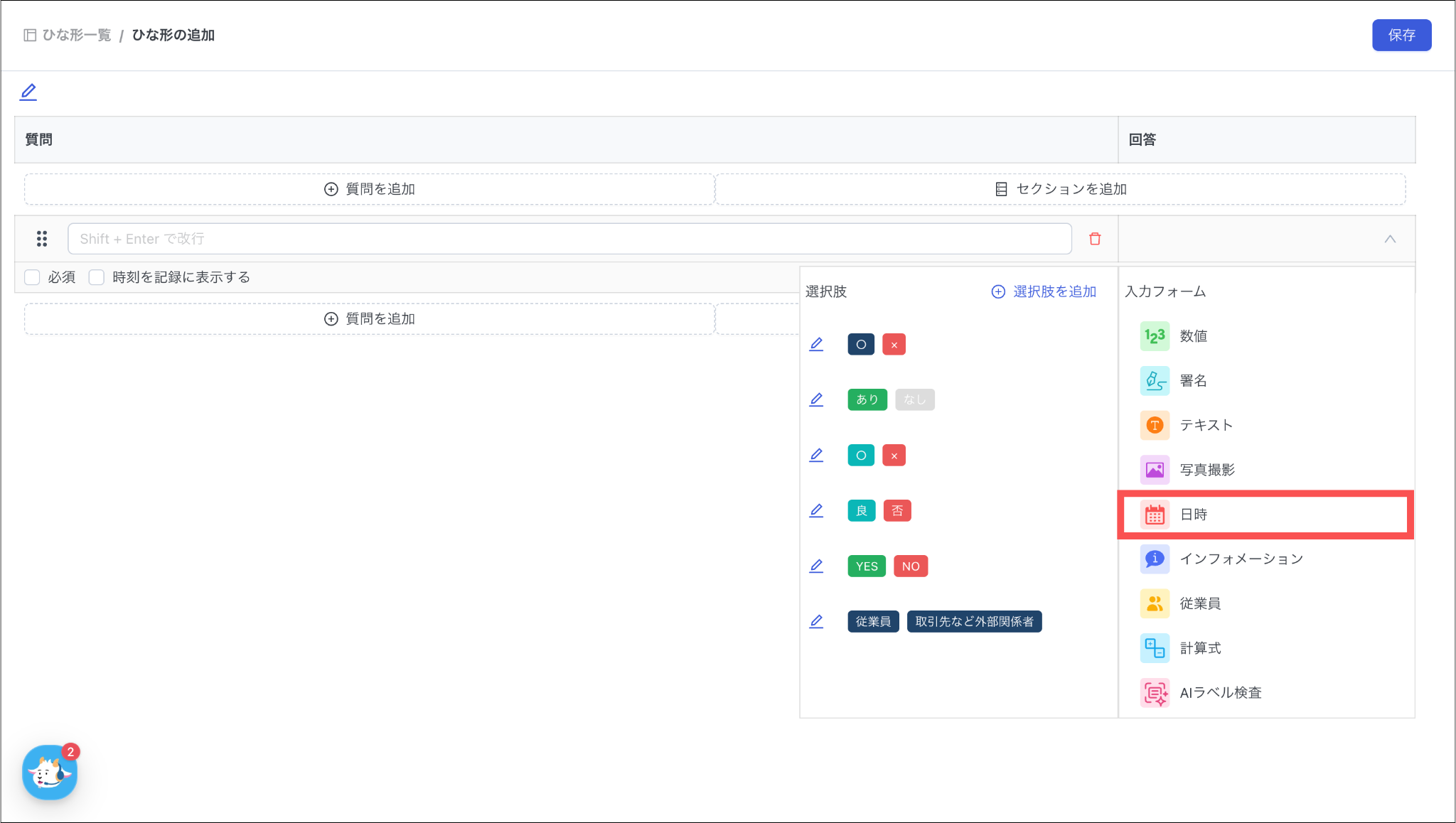1456x823 pixels.
Task: Select the 数値 numeric input icon
Action: pyautogui.click(x=1155, y=336)
